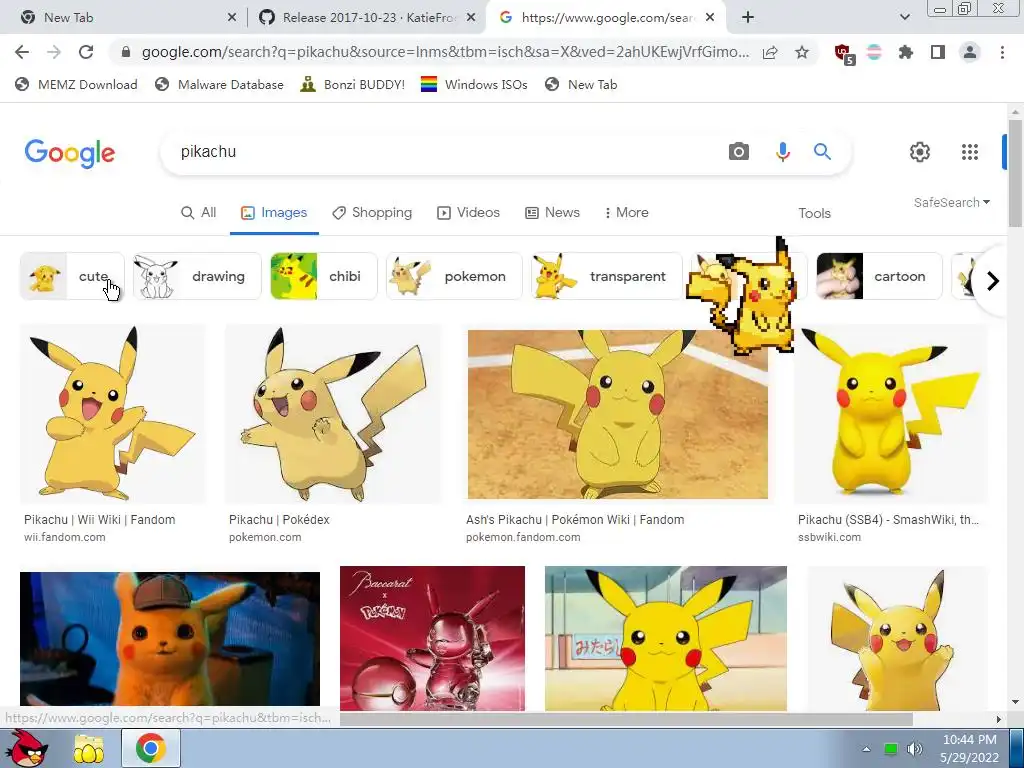Click the address bar URL
This screenshot has width=1024, height=768.
pyautogui.click(x=445, y=52)
